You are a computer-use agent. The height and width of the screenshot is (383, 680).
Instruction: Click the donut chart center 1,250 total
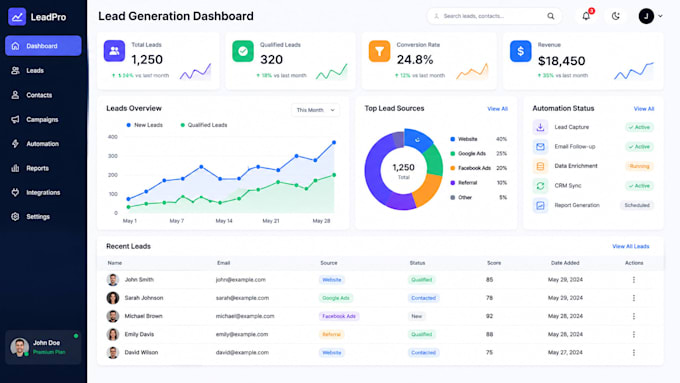click(403, 170)
